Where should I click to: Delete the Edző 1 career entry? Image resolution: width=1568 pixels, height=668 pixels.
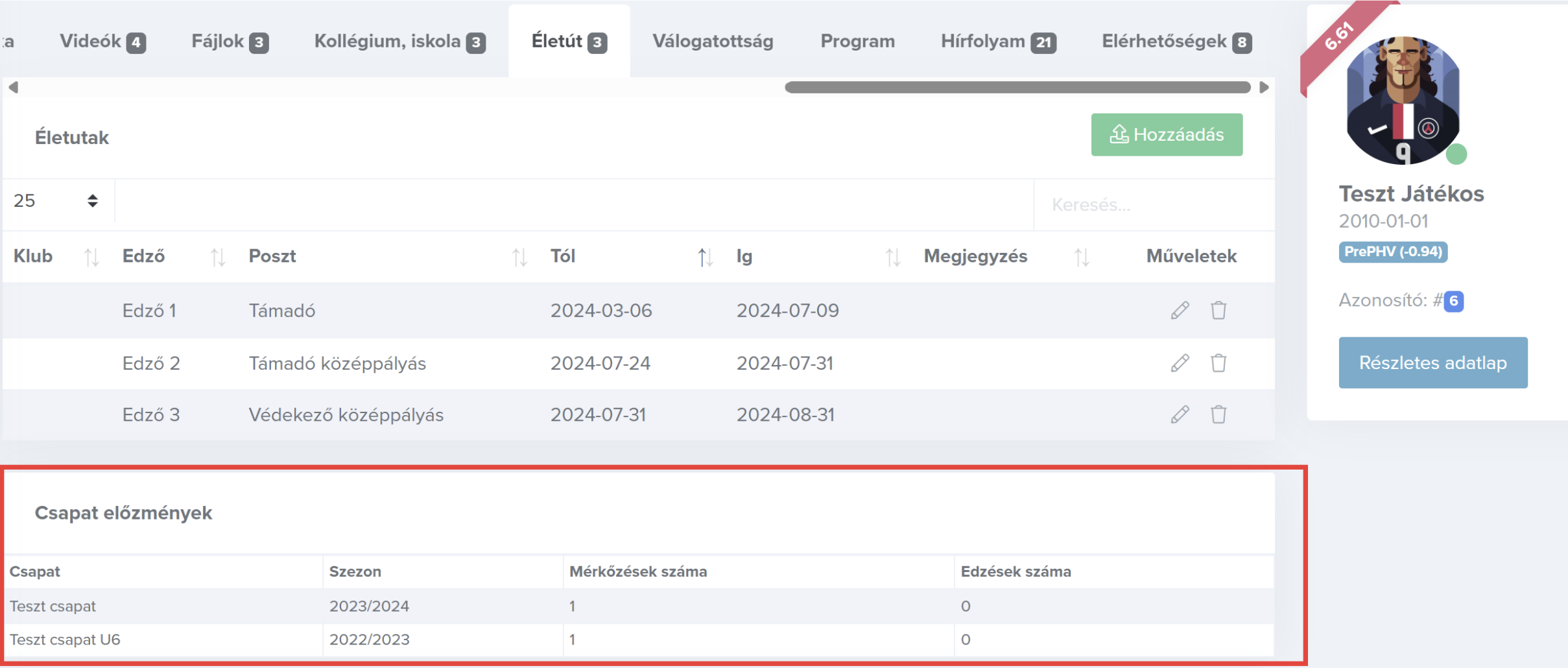click(x=1218, y=311)
